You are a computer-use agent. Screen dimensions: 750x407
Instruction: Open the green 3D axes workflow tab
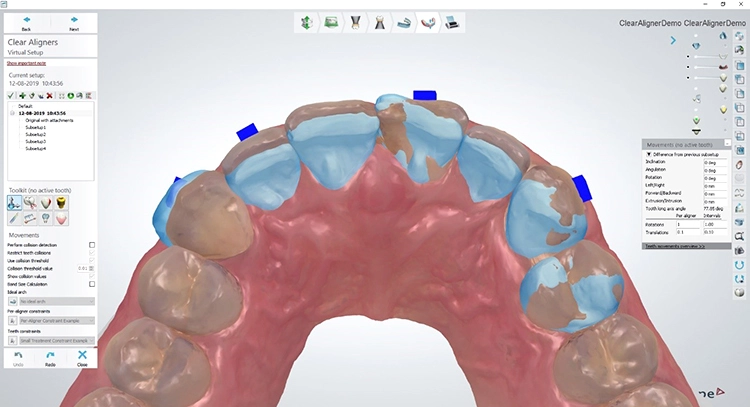(306, 22)
